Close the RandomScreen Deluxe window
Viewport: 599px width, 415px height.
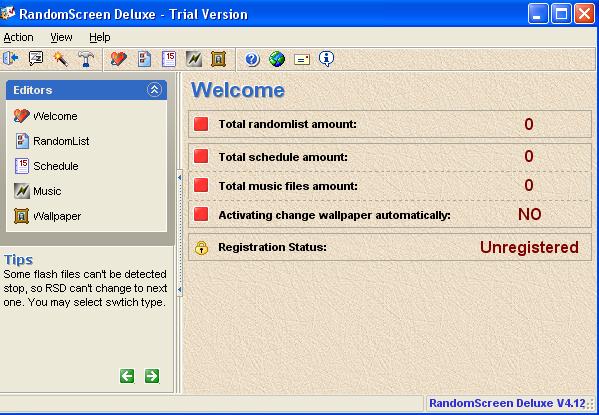click(584, 14)
